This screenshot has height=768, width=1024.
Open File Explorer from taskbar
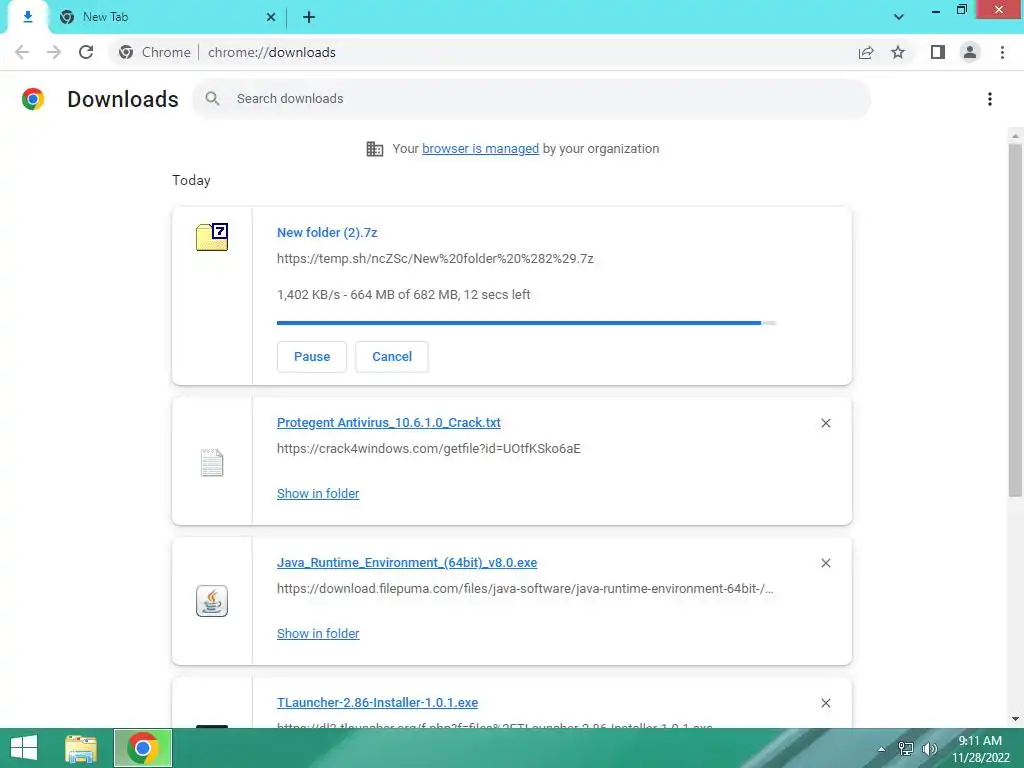click(x=81, y=748)
